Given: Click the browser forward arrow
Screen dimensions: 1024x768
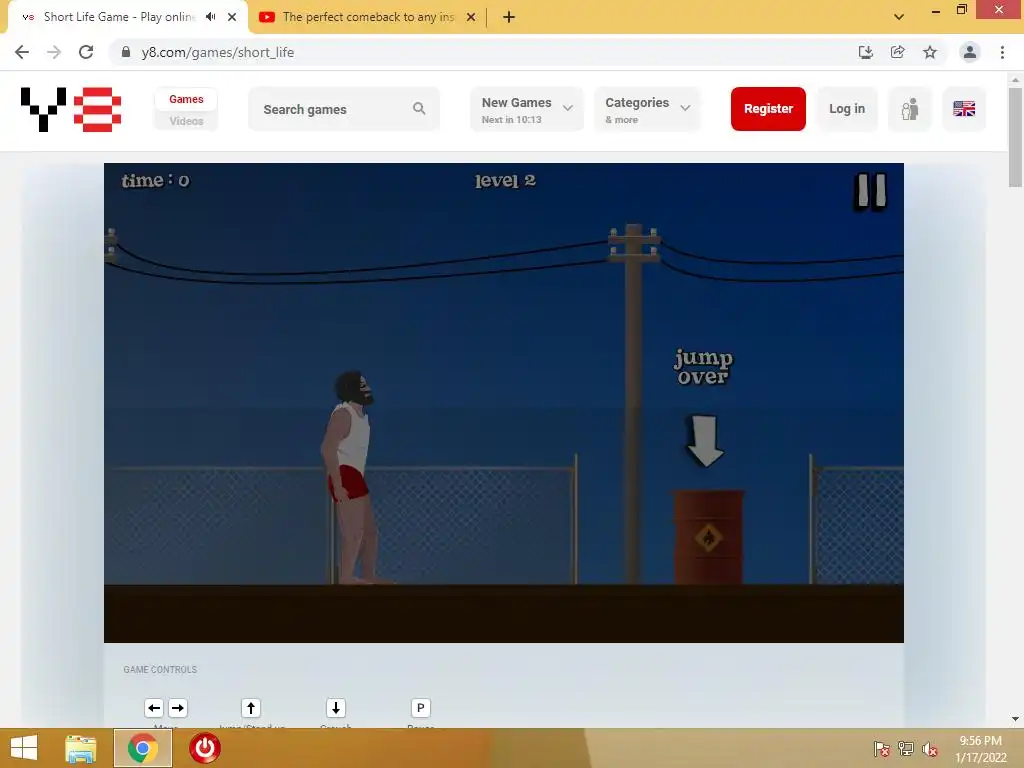Looking at the screenshot, I should (54, 52).
